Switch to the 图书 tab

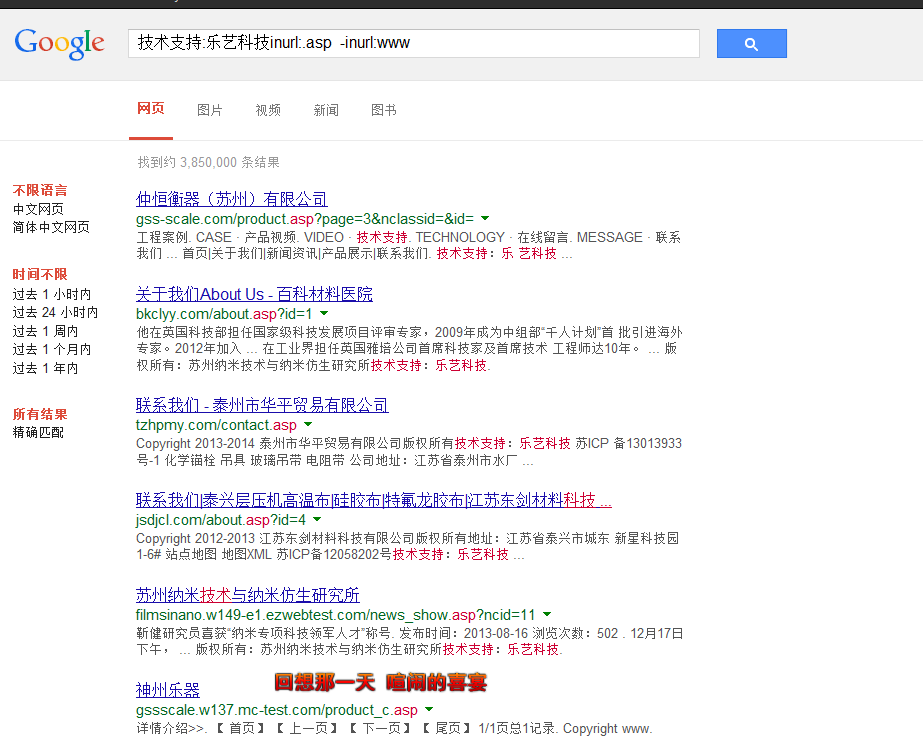(384, 110)
